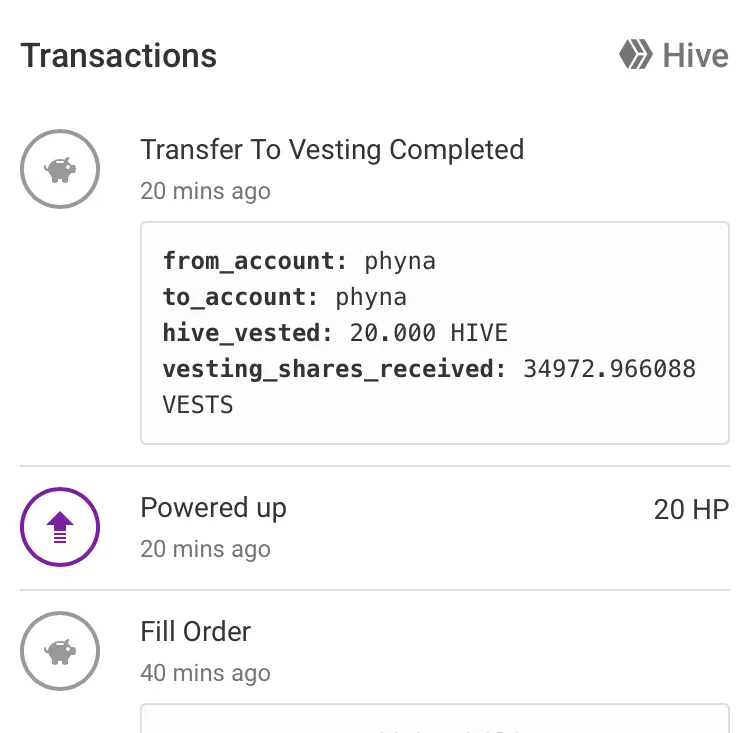
Task: Click the VESTS unit text
Action: pos(198,405)
